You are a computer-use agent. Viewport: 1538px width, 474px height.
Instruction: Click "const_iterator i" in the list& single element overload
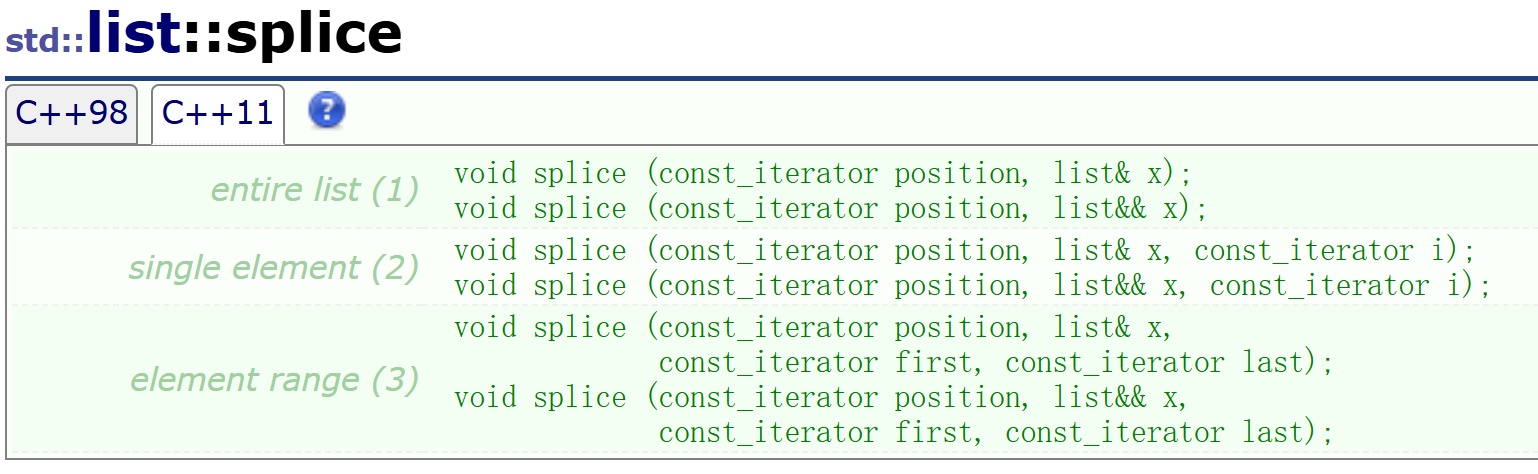click(x=1325, y=250)
